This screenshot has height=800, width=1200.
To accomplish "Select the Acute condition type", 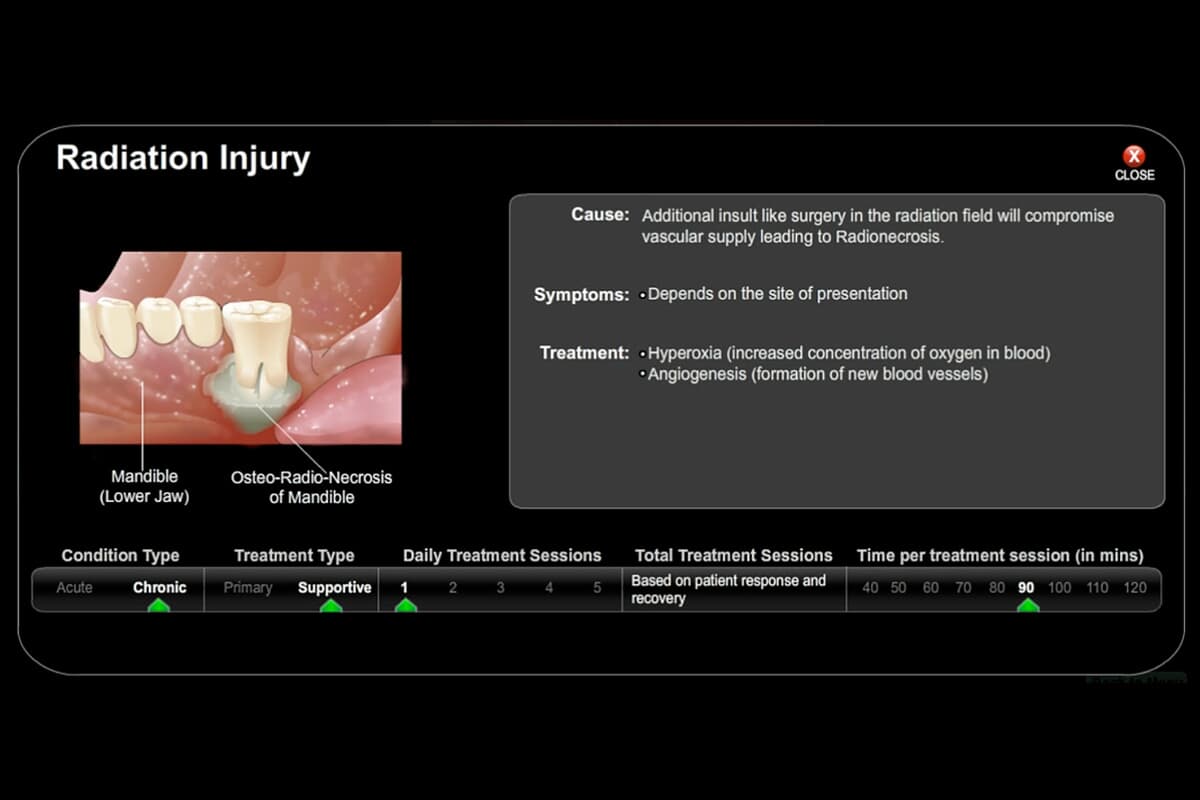I will 74,588.
